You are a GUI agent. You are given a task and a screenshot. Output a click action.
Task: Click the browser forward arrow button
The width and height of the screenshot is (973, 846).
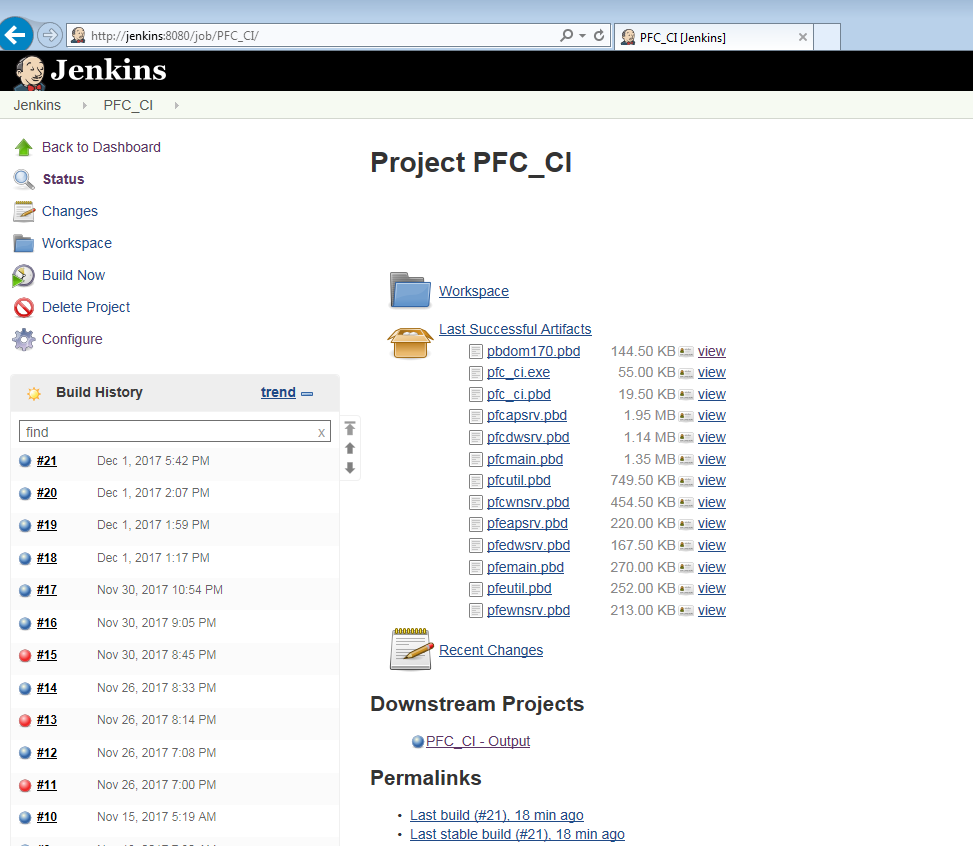(x=50, y=35)
